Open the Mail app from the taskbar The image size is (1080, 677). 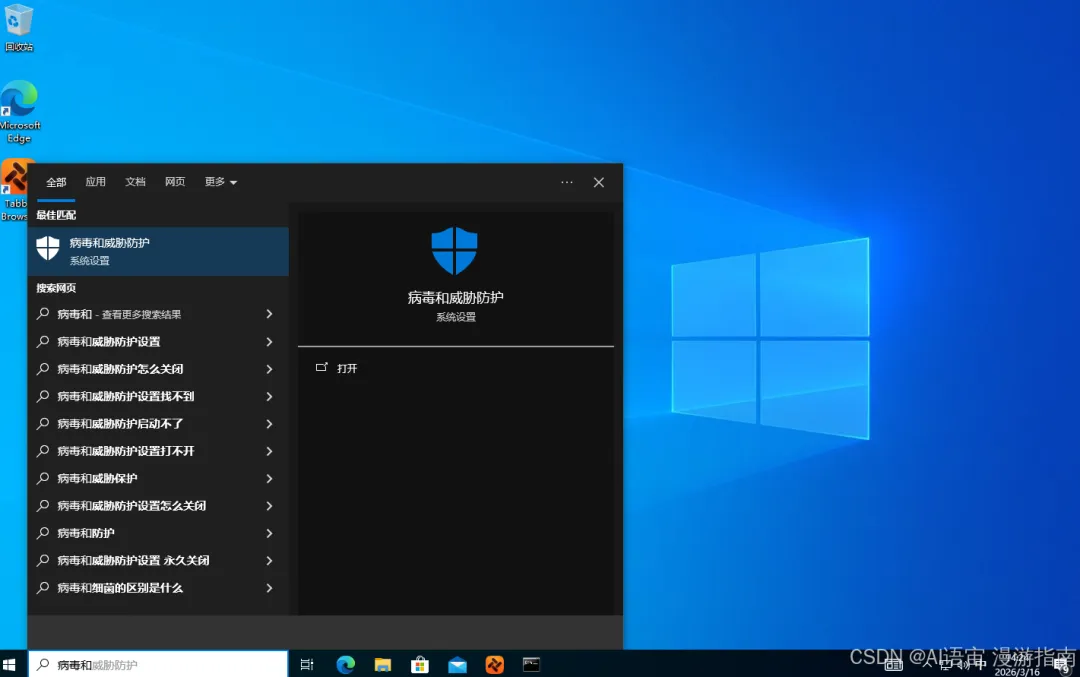pyautogui.click(x=457, y=665)
